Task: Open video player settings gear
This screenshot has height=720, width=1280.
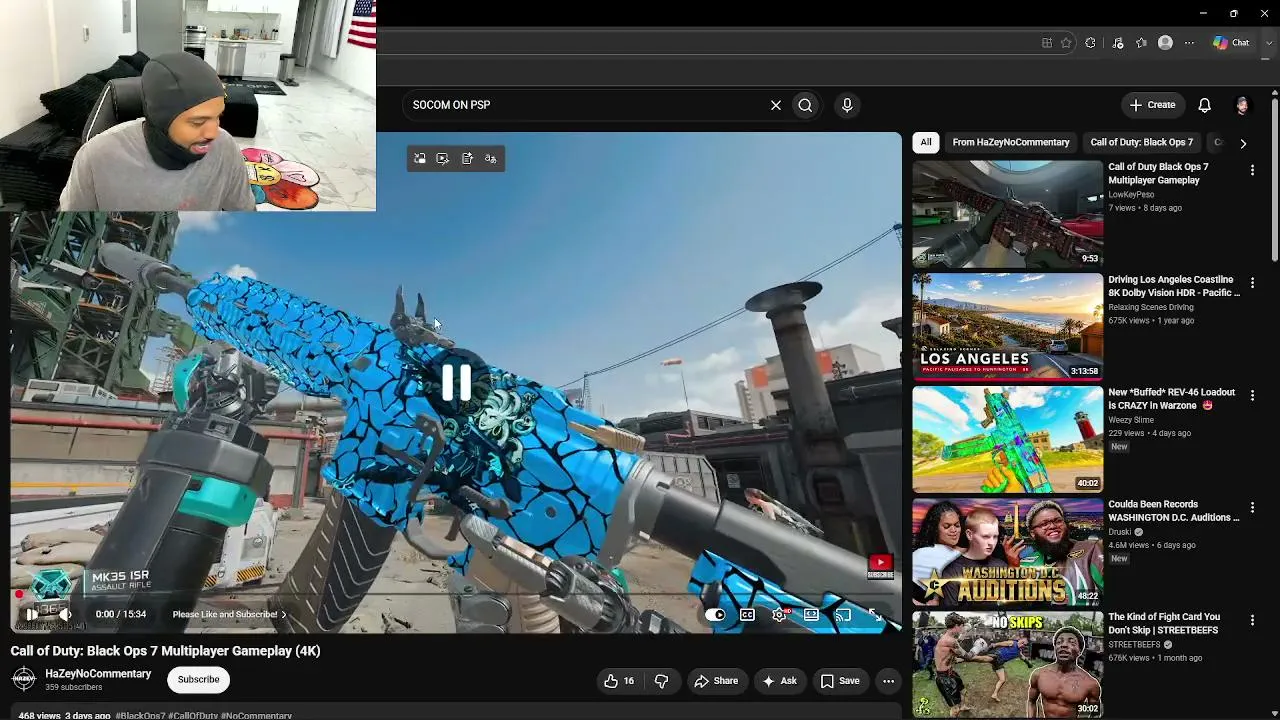Action: coord(779,614)
